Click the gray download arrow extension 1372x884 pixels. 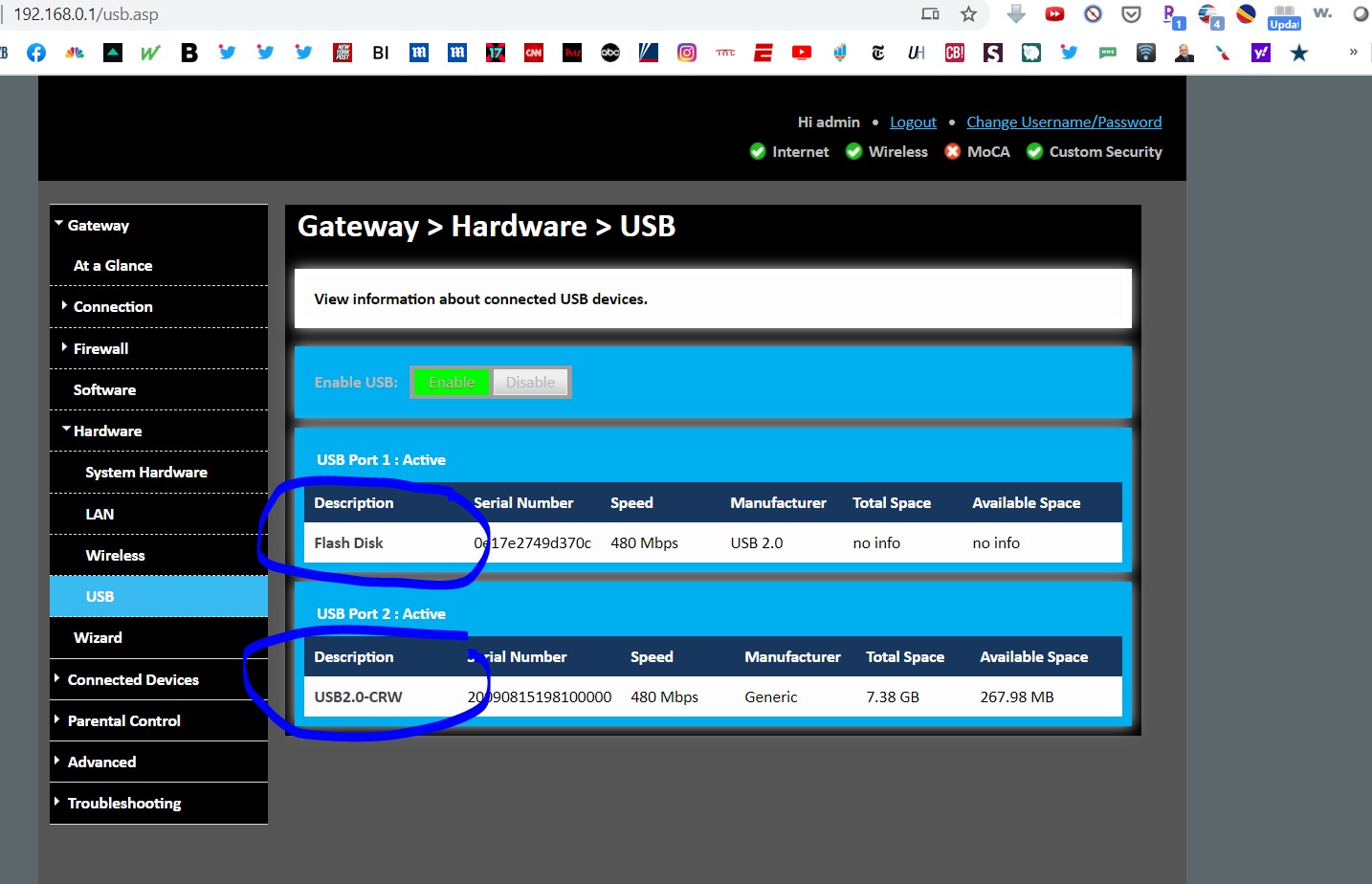[x=1016, y=14]
